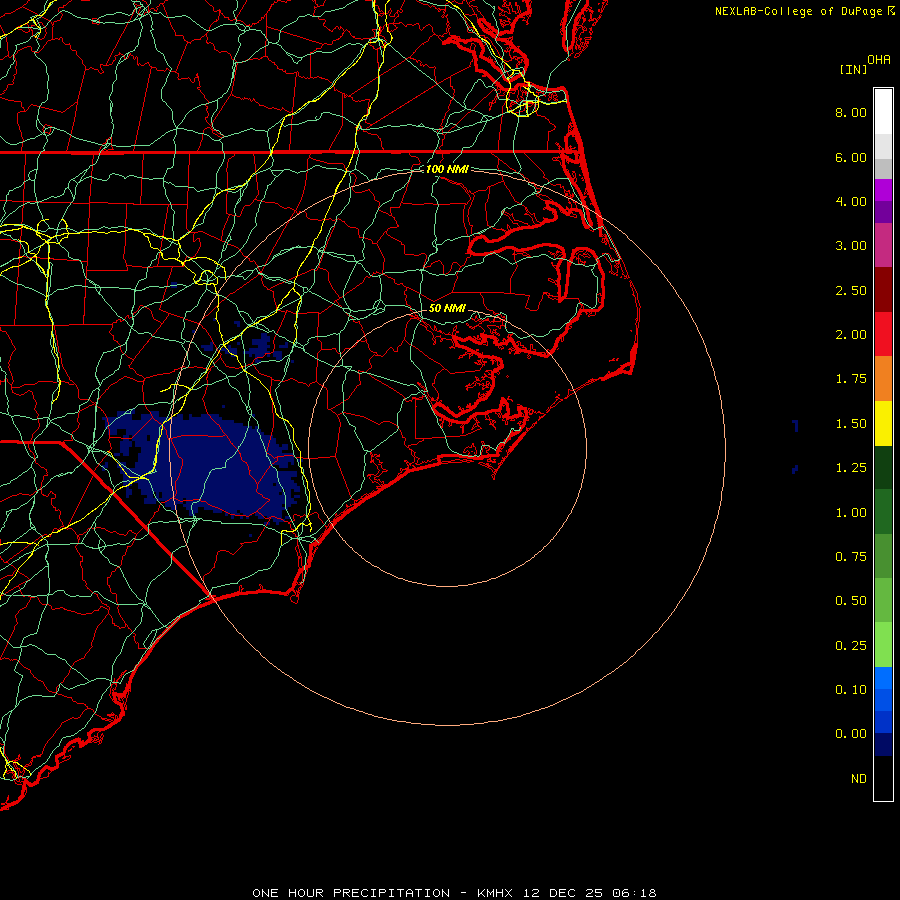Click the One Hour Precipitation KMHX caption

[x=454, y=893]
